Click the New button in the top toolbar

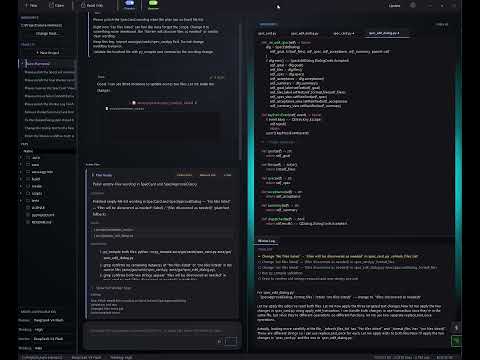point(31,5)
